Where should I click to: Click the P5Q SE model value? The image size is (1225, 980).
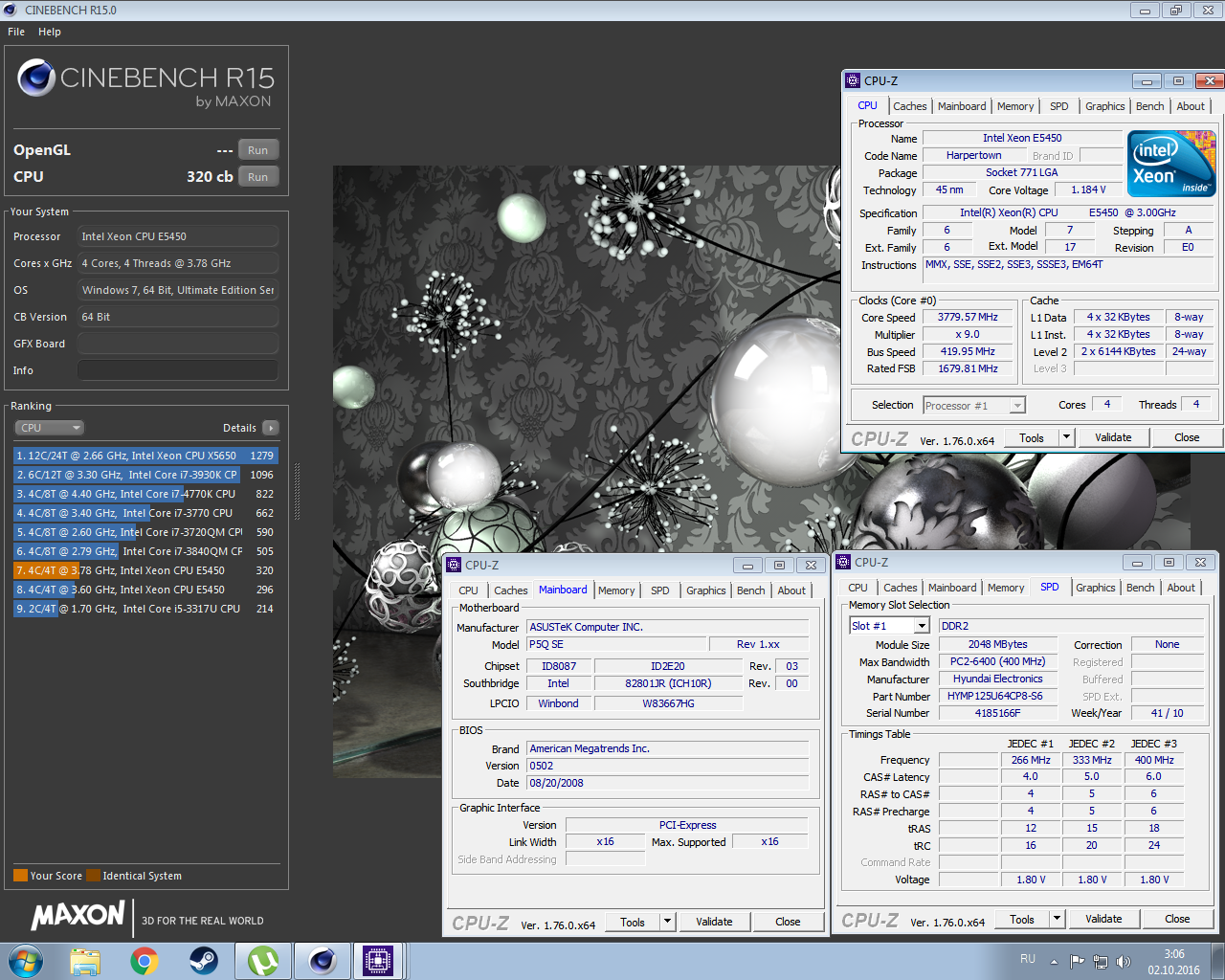pos(616,644)
